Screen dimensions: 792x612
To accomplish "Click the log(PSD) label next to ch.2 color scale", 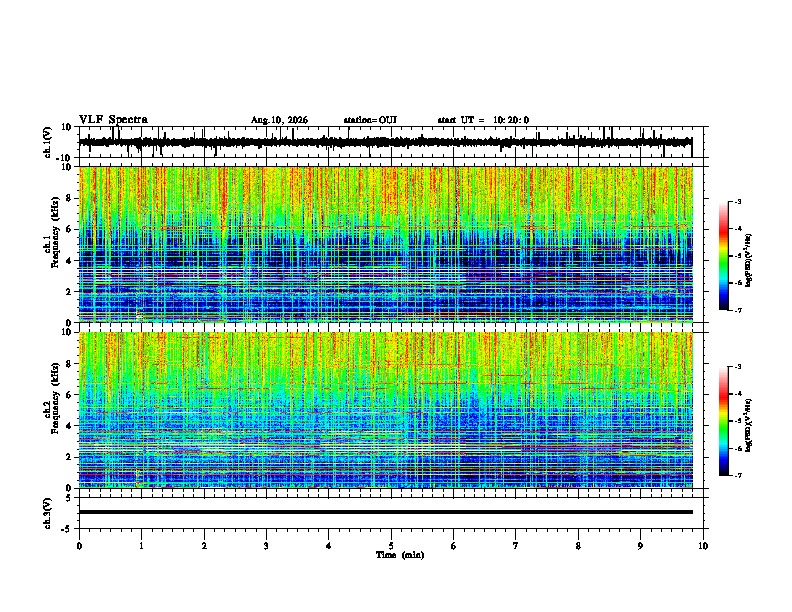I will (x=749, y=425).
